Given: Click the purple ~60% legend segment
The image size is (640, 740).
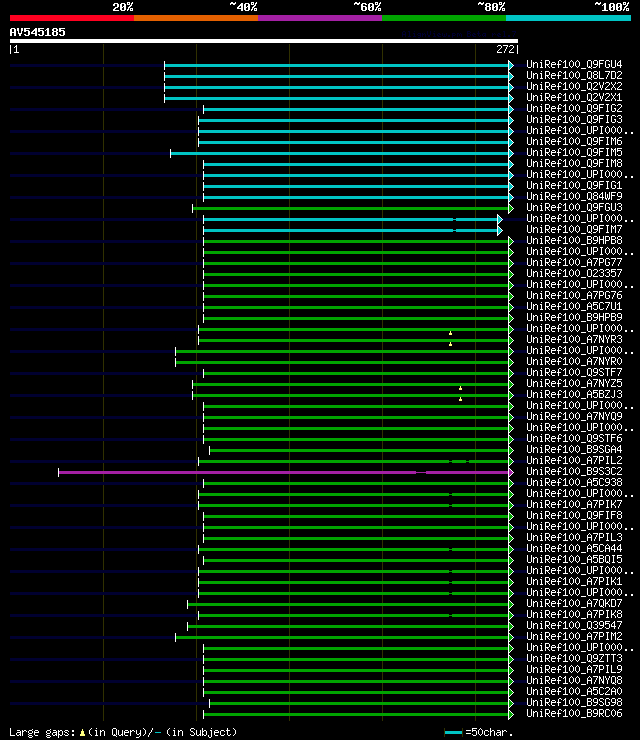Looking at the screenshot, I should [x=320, y=18].
